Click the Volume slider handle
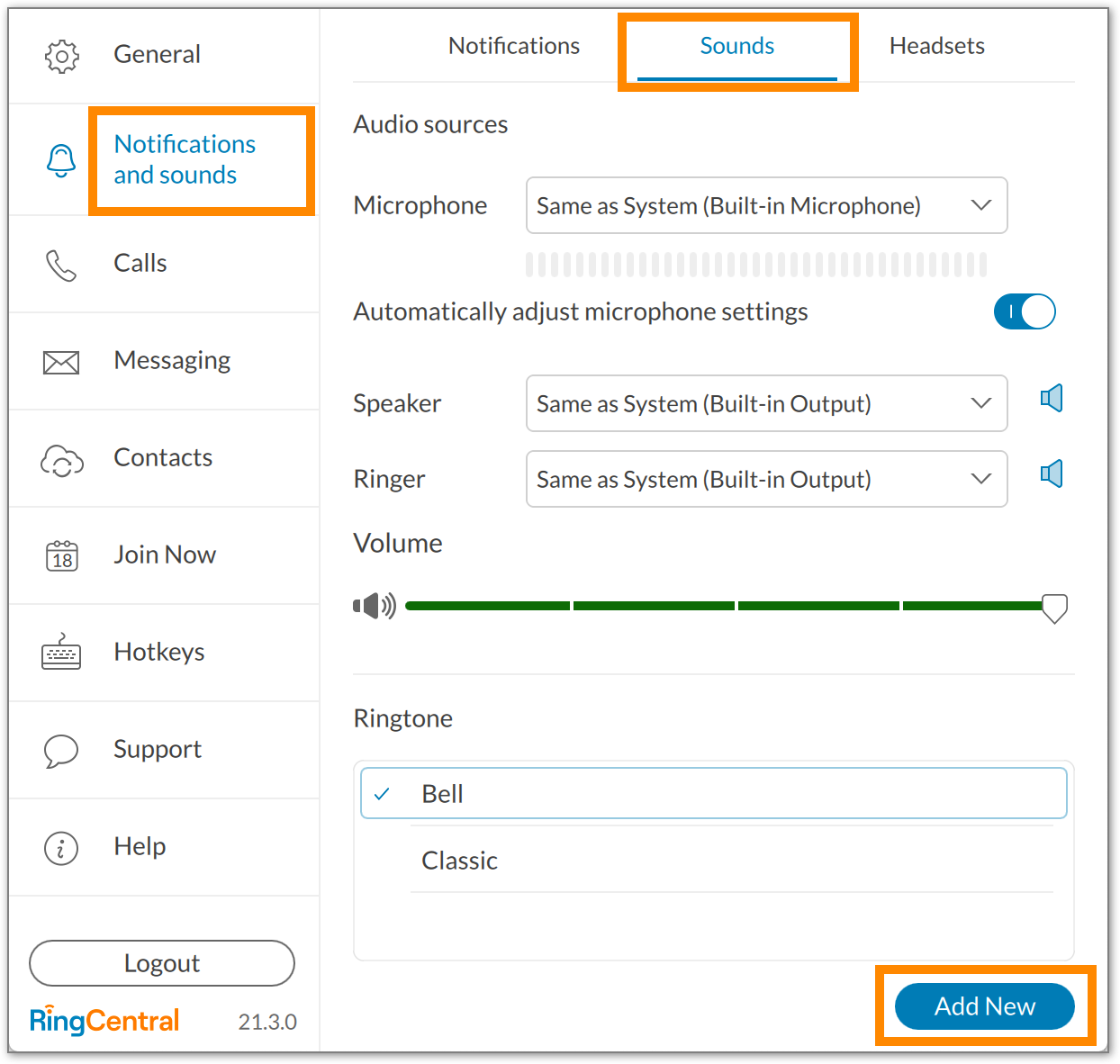This screenshot has width=1120, height=1064. tap(1054, 608)
